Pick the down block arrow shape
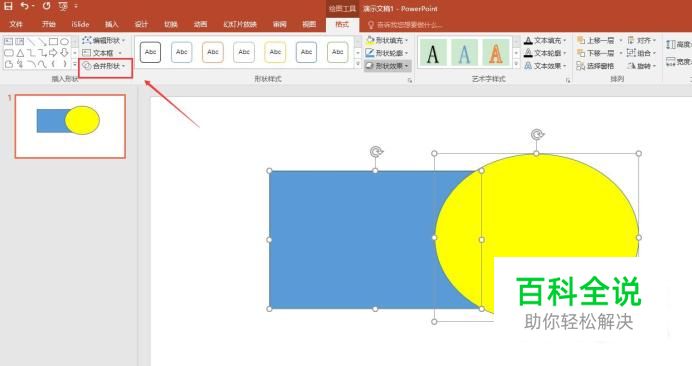The width and height of the screenshot is (692, 366). [x=64, y=53]
